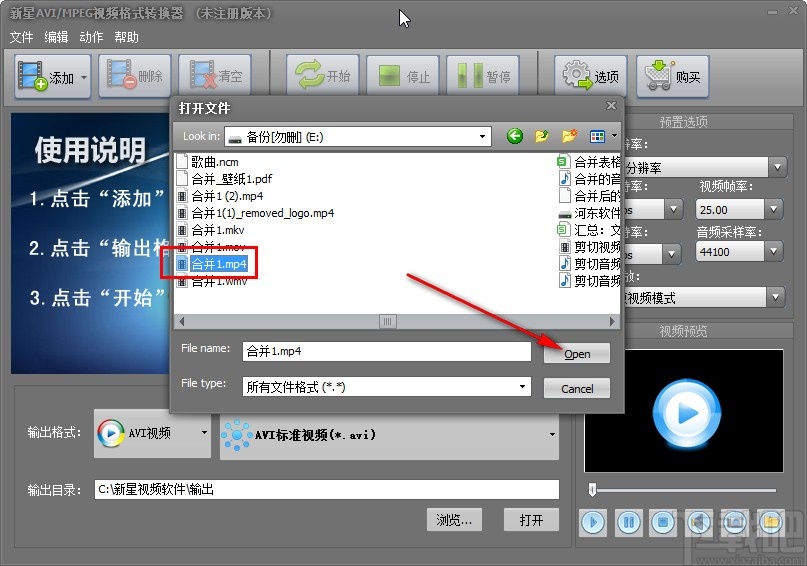
Task: Select file 合并1.wmv
Action: (x=219, y=282)
